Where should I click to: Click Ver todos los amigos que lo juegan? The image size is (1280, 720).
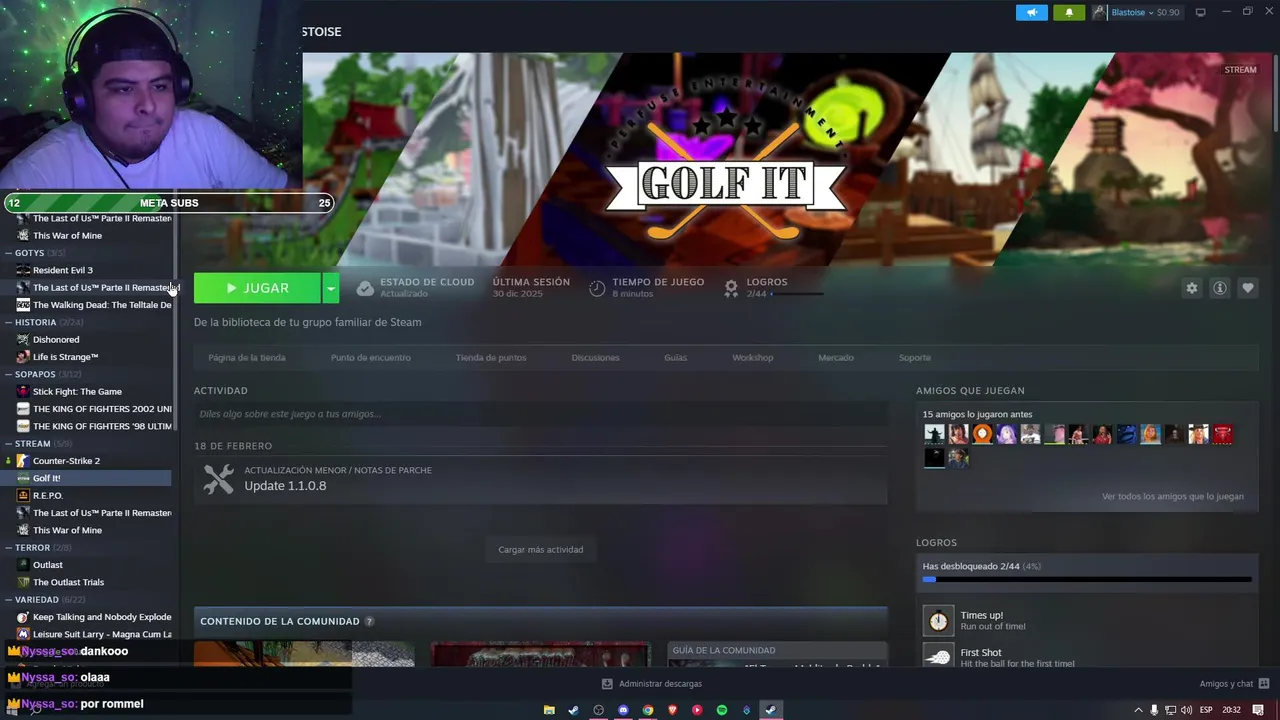pos(1173,496)
